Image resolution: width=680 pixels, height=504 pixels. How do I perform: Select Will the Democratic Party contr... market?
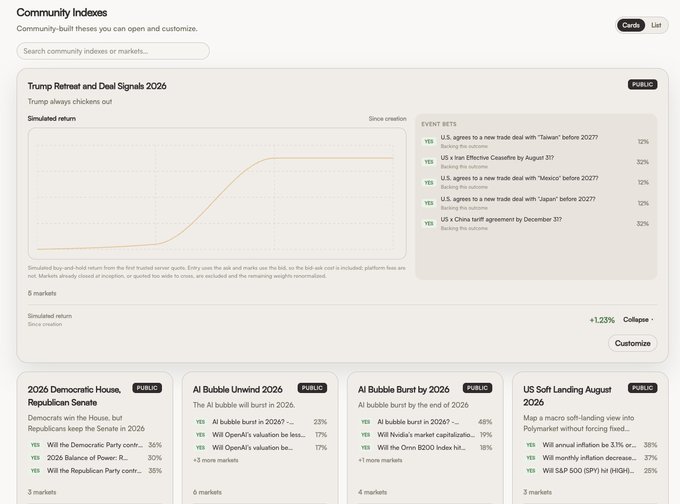pos(95,445)
